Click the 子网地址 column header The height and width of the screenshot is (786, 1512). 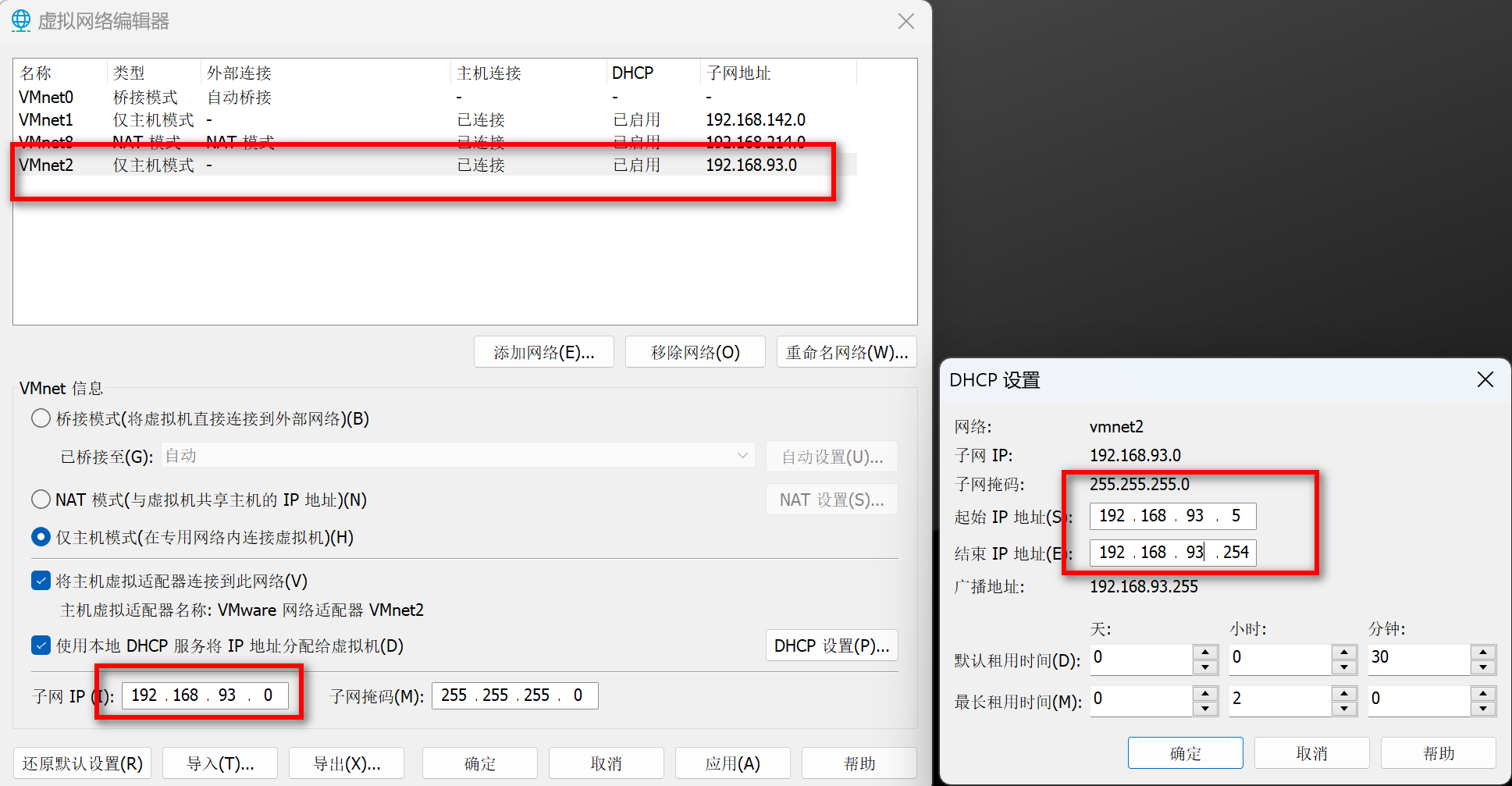point(738,73)
